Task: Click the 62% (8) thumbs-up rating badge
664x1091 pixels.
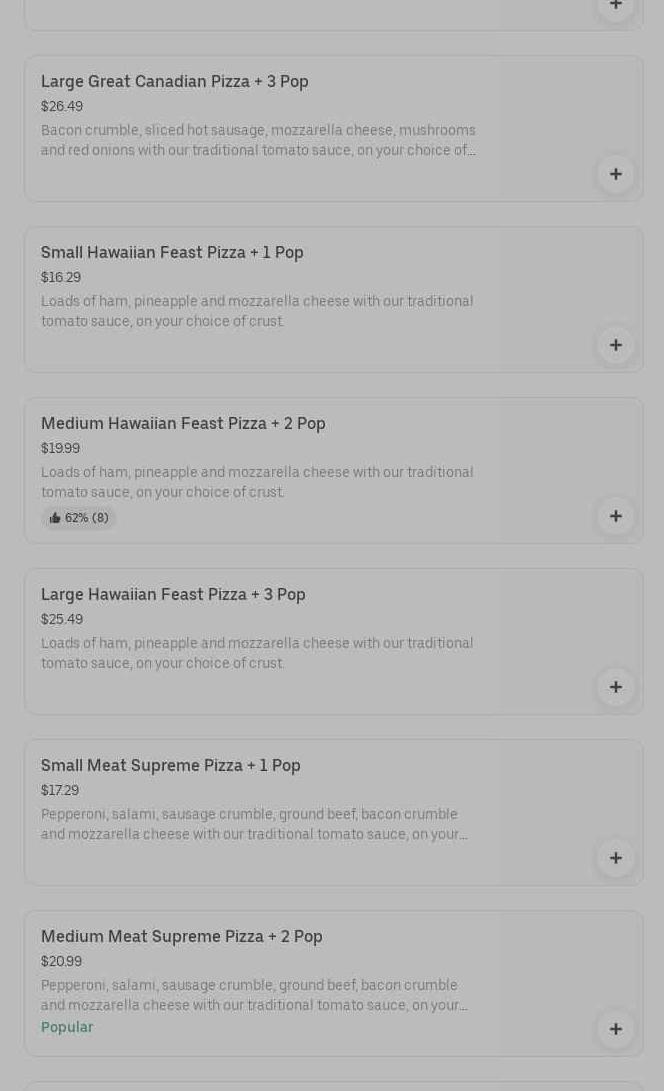Action: coord(79,518)
